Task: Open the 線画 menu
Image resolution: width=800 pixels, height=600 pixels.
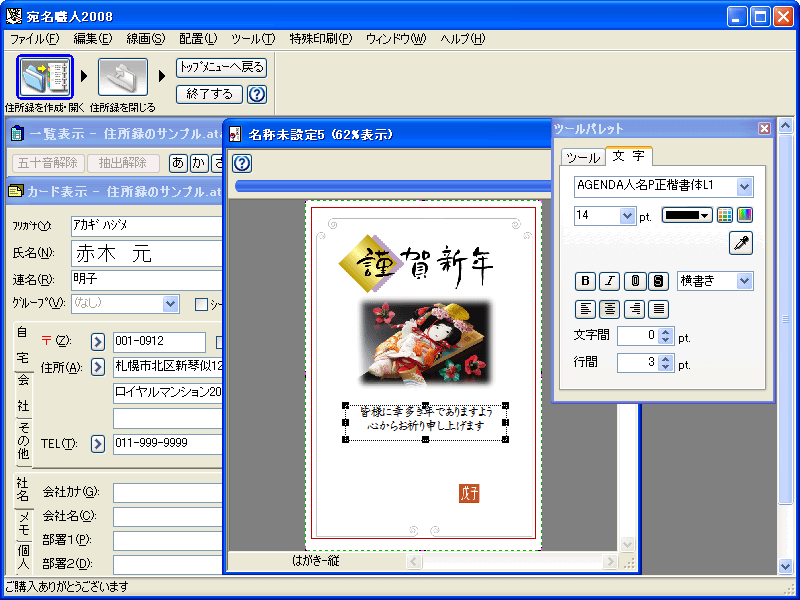Action: pos(145,39)
